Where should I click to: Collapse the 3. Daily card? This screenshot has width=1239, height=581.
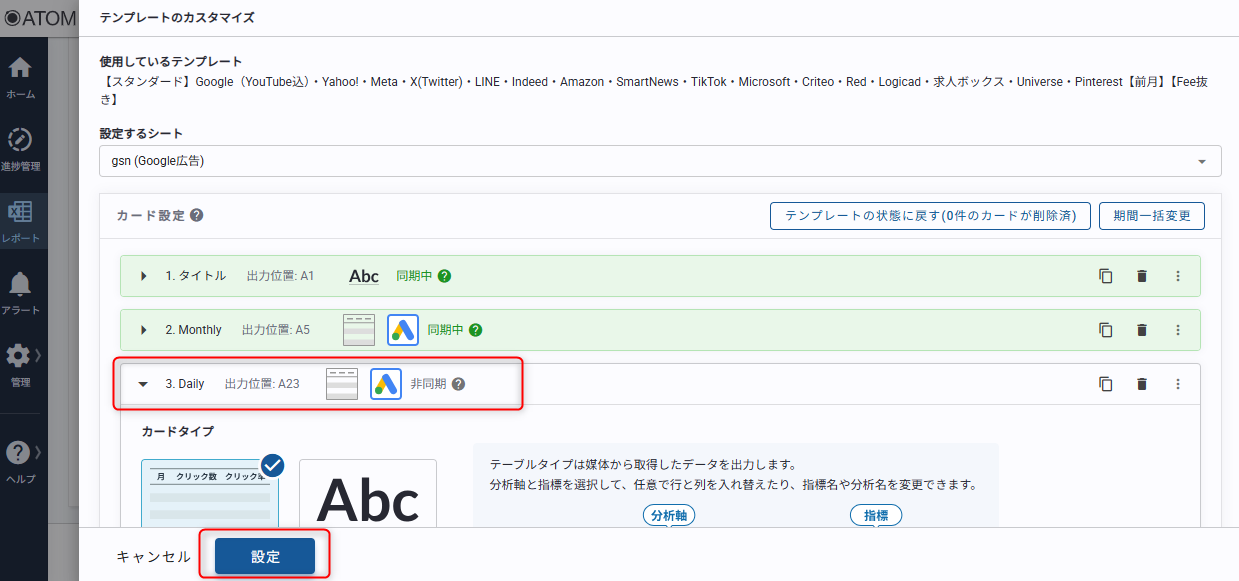[144, 384]
